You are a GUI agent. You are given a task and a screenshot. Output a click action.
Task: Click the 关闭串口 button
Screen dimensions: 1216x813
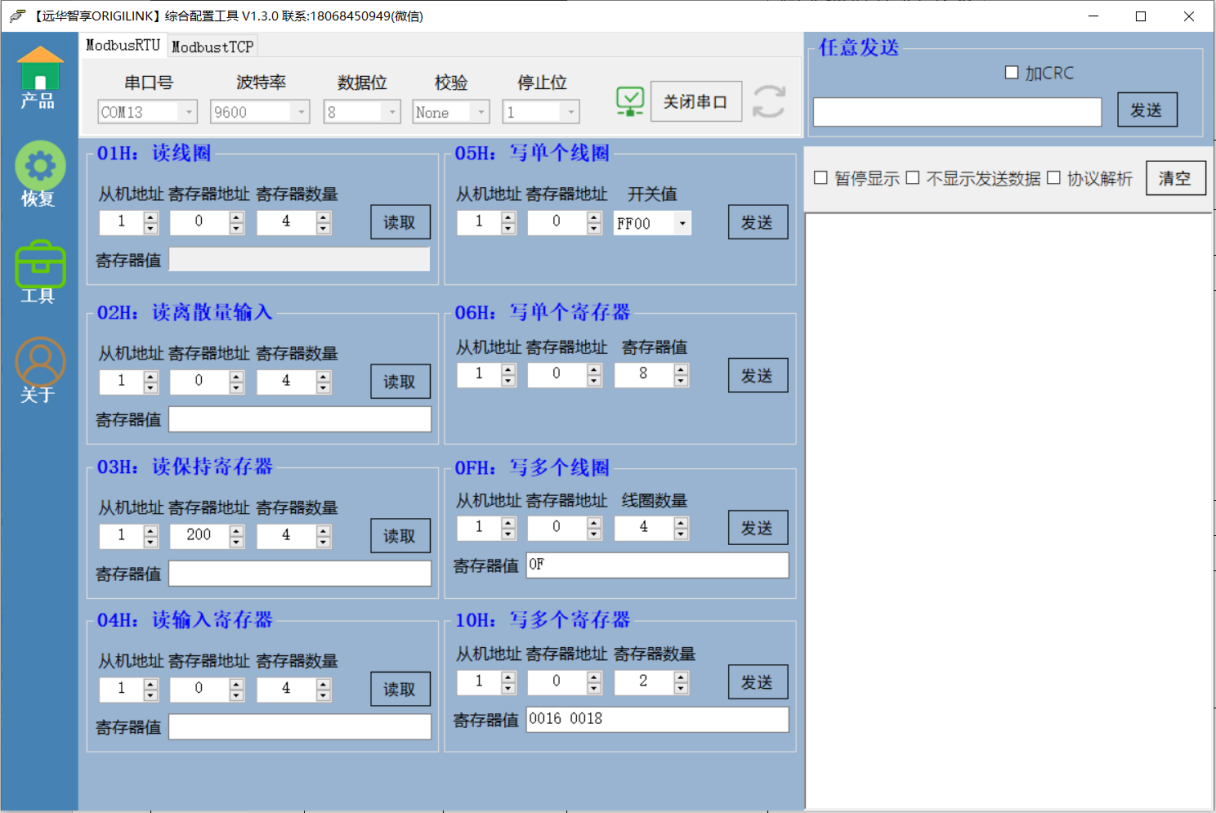point(695,102)
